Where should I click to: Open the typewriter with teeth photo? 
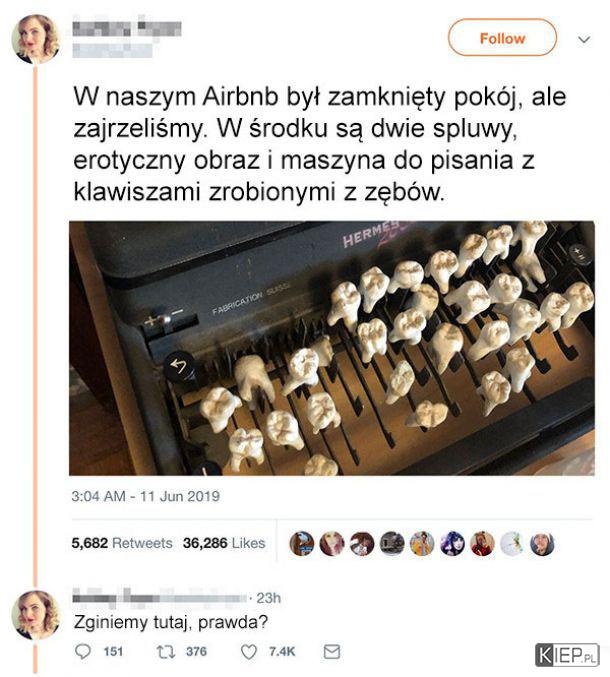(332, 348)
